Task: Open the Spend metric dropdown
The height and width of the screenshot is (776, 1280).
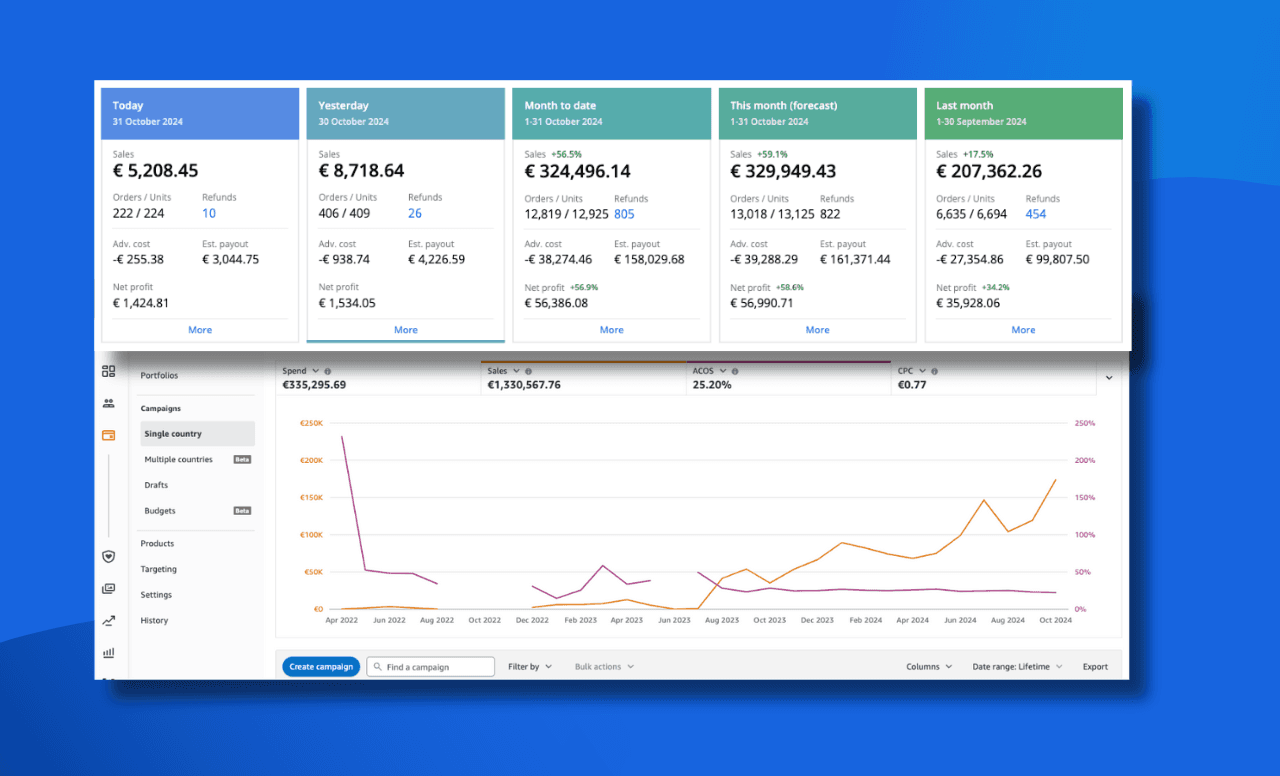Action: pos(313,370)
